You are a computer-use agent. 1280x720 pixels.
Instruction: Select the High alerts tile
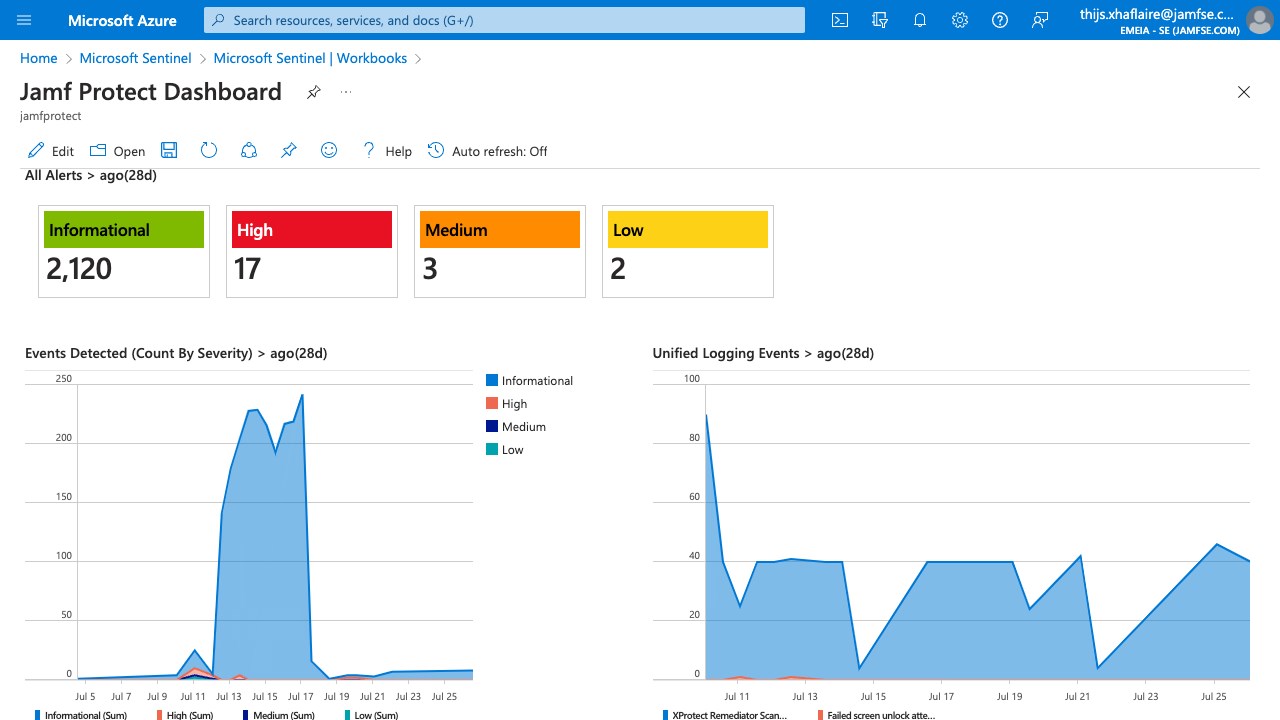(312, 252)
